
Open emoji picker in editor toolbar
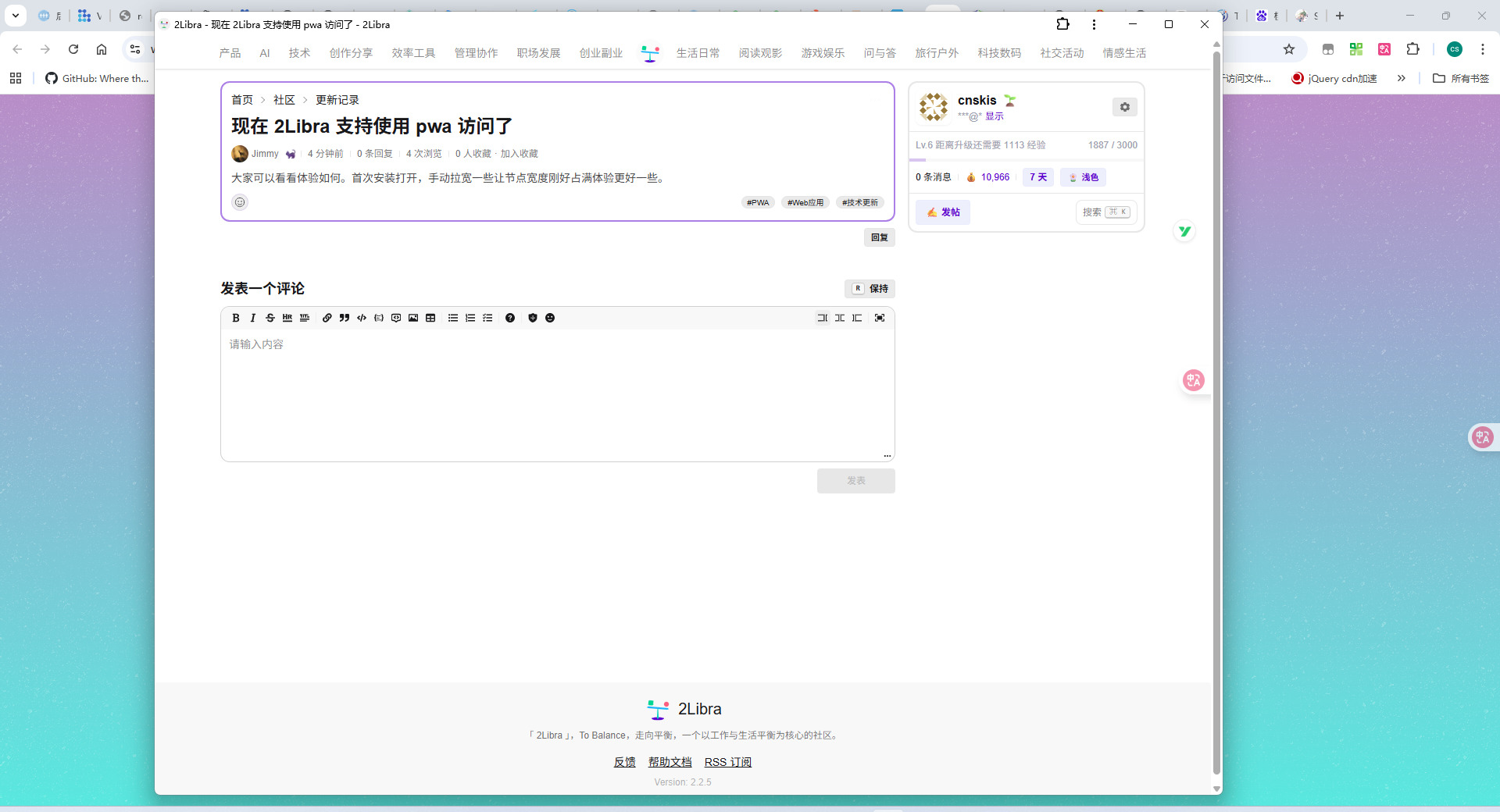550,318
